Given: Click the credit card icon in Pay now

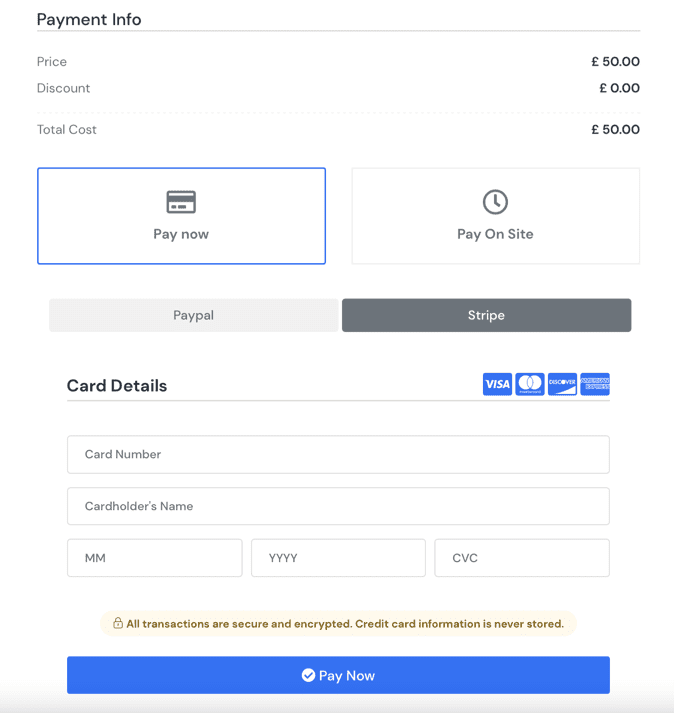Looking at the screenshot, I should tap(181, 202).
